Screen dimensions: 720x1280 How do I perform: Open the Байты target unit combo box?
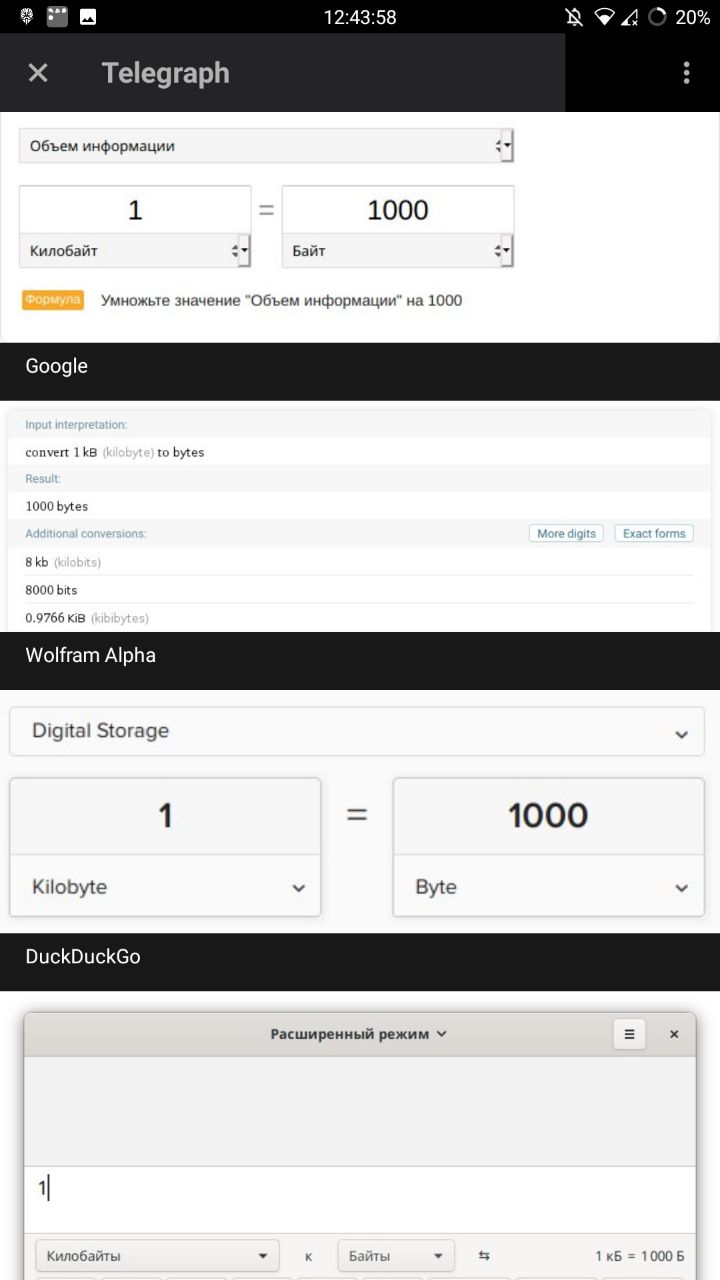396,1256
